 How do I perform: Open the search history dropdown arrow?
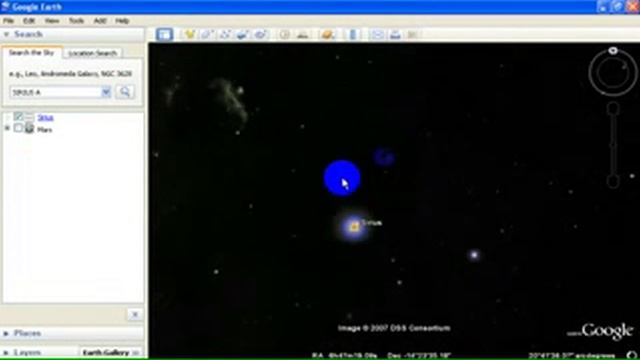click(106, 92)
